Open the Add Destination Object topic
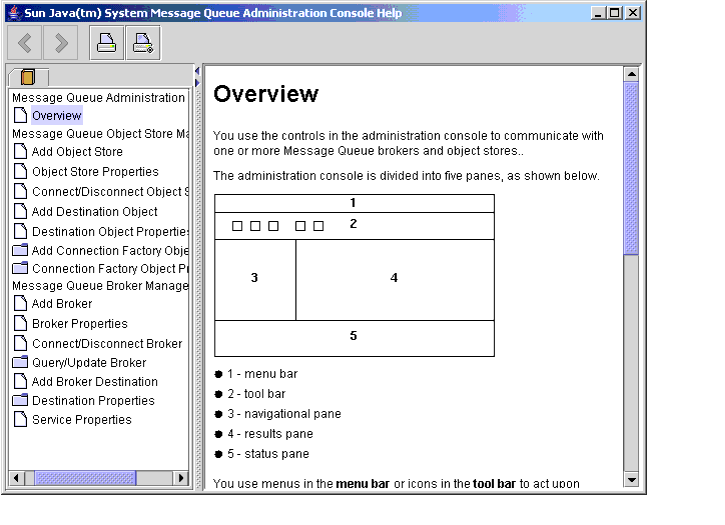Screen dimensions: 725x525 [95, 211]
